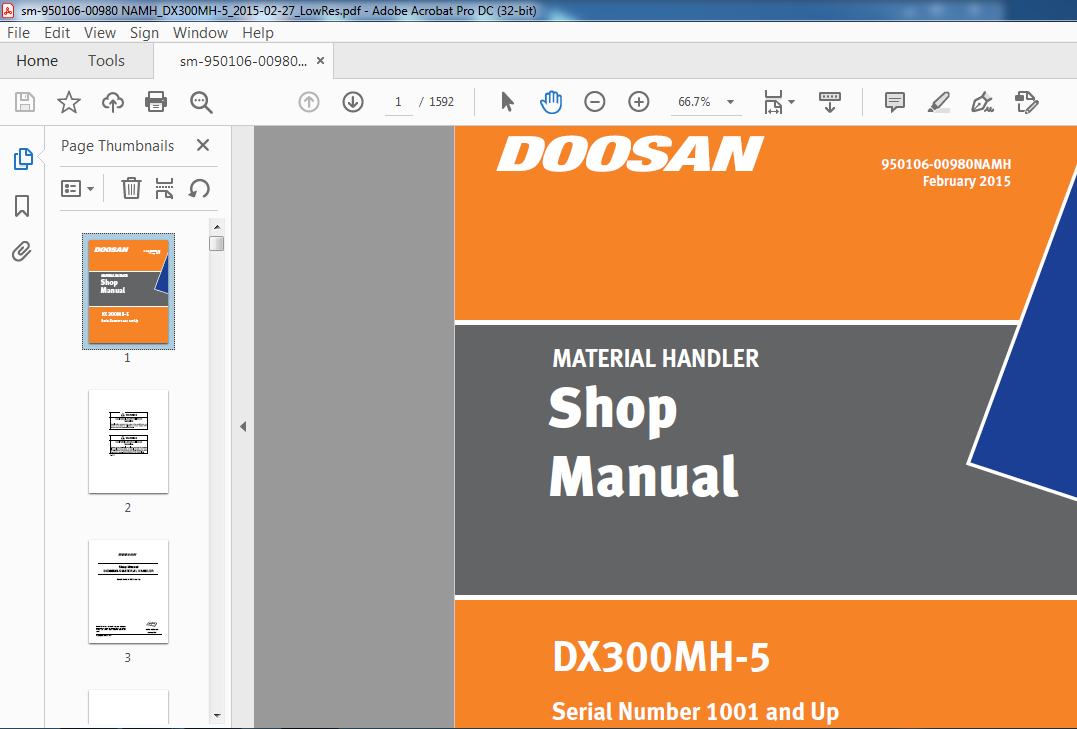Viewport: 1077px width, 729px height.
Task: Click the 'Manual' title word
Action: 644,475
